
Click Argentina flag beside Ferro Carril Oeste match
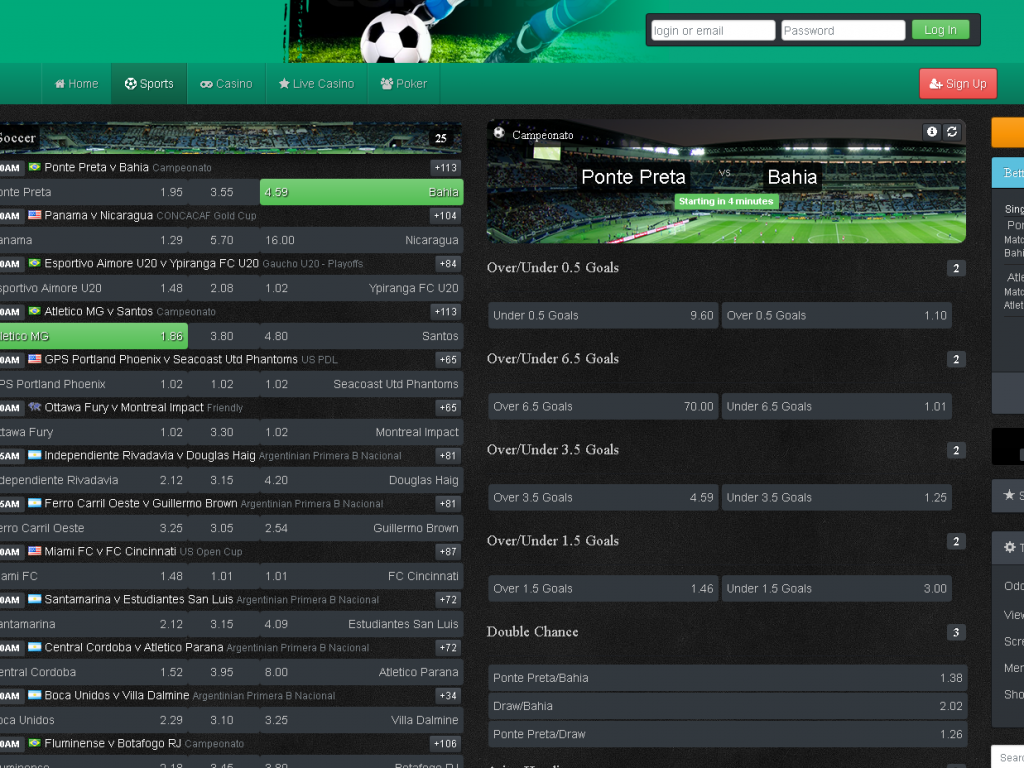click(35, 503)
